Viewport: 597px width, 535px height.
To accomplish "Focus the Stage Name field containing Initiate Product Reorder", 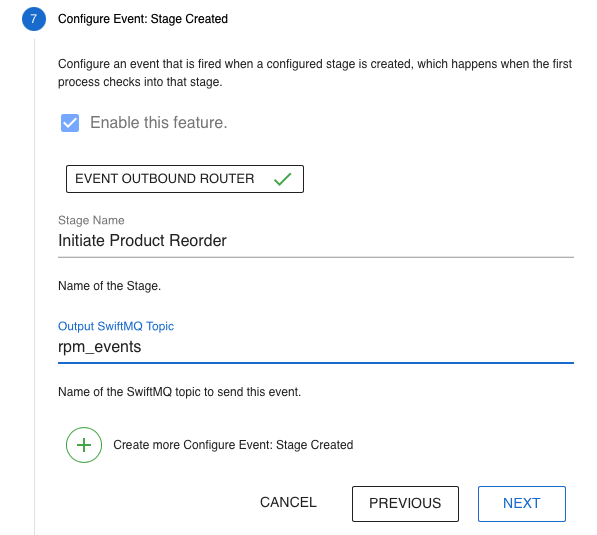I will (x=316, y=241).
